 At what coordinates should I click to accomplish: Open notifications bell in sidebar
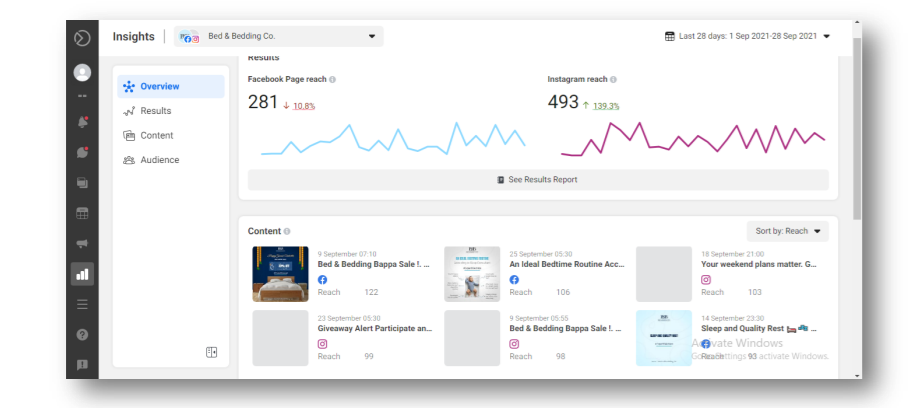point(82,122)
